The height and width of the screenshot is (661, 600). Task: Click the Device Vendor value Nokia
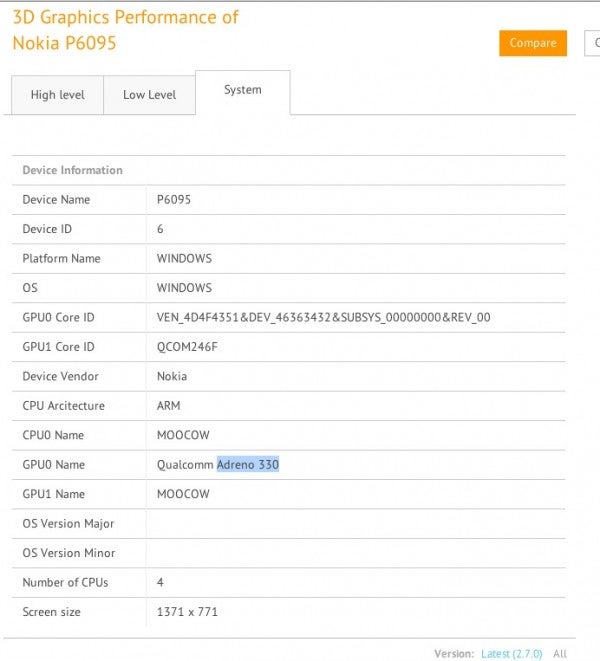tap(172, 376)
